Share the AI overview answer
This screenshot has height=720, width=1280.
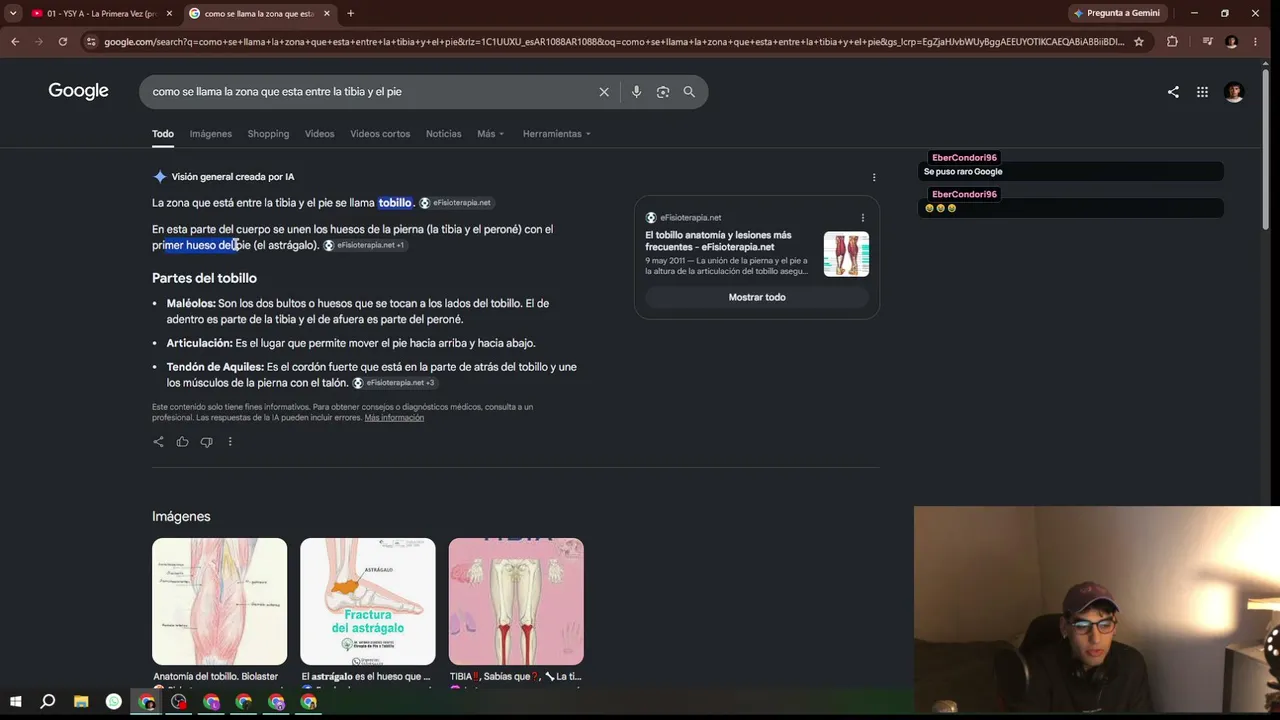click(158, 442)
